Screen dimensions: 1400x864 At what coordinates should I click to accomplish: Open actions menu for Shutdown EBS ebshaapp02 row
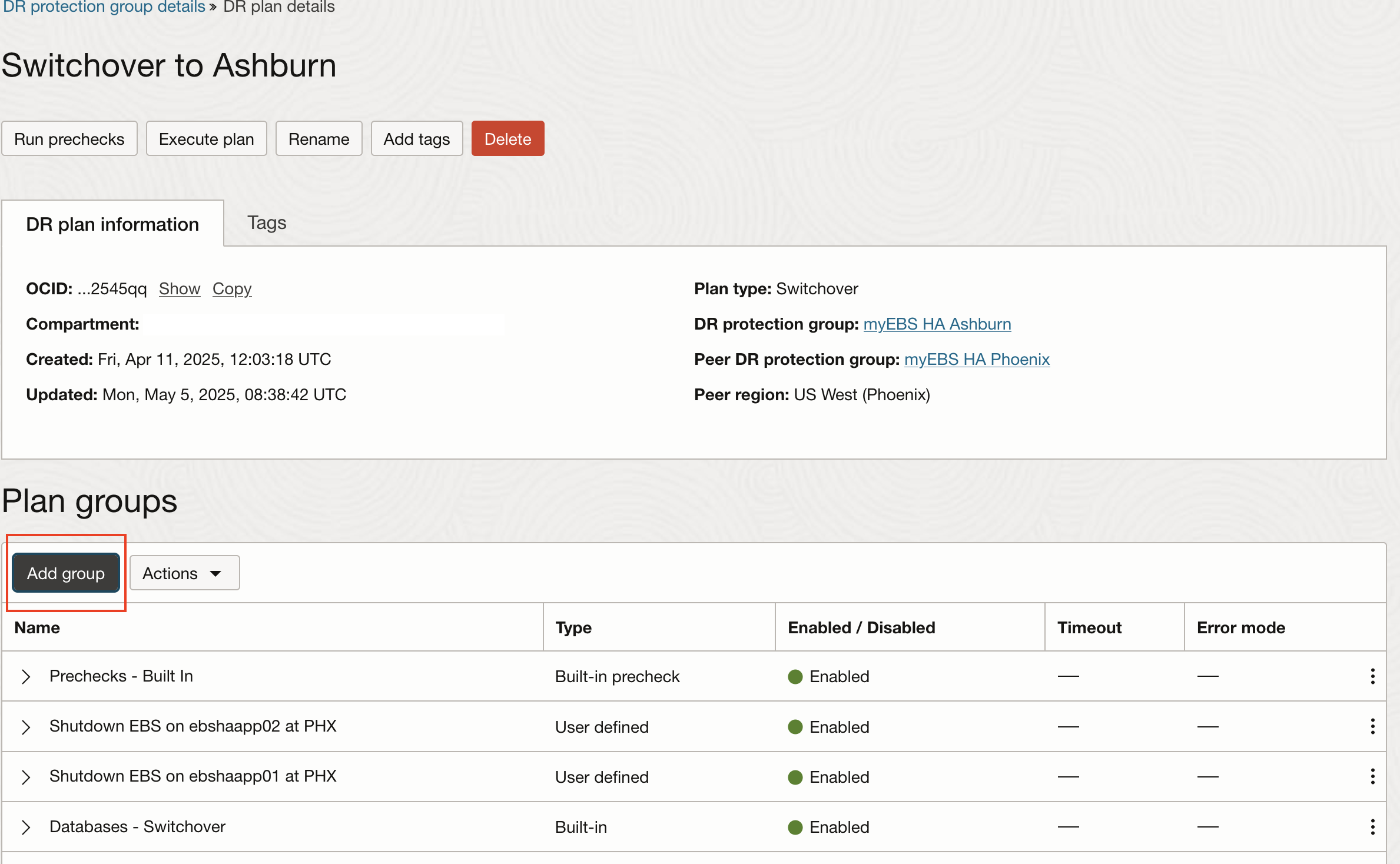point(1372,726)
